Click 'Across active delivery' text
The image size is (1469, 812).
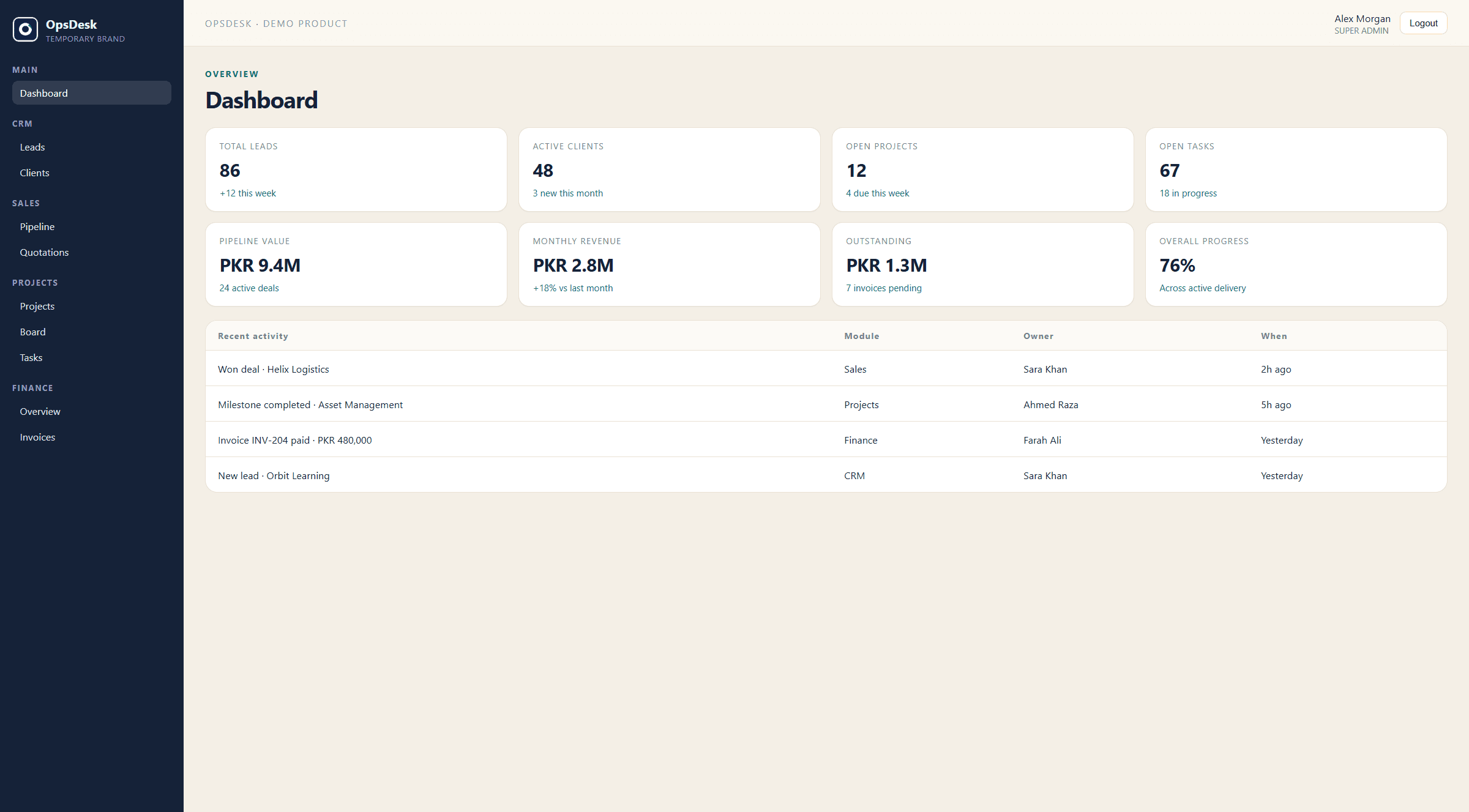[1203, 288]
